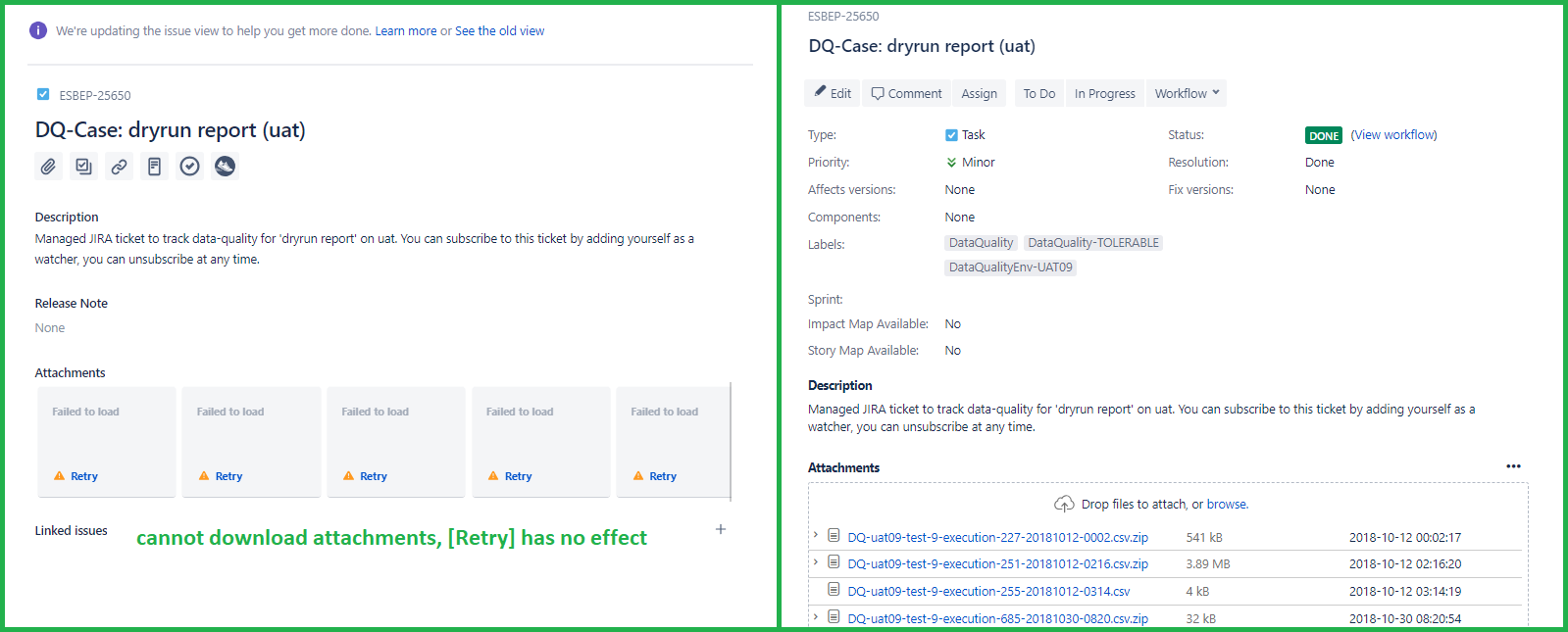Click the link issue chain icon
Screen dimensions: 1568x632
coord(119,167)
